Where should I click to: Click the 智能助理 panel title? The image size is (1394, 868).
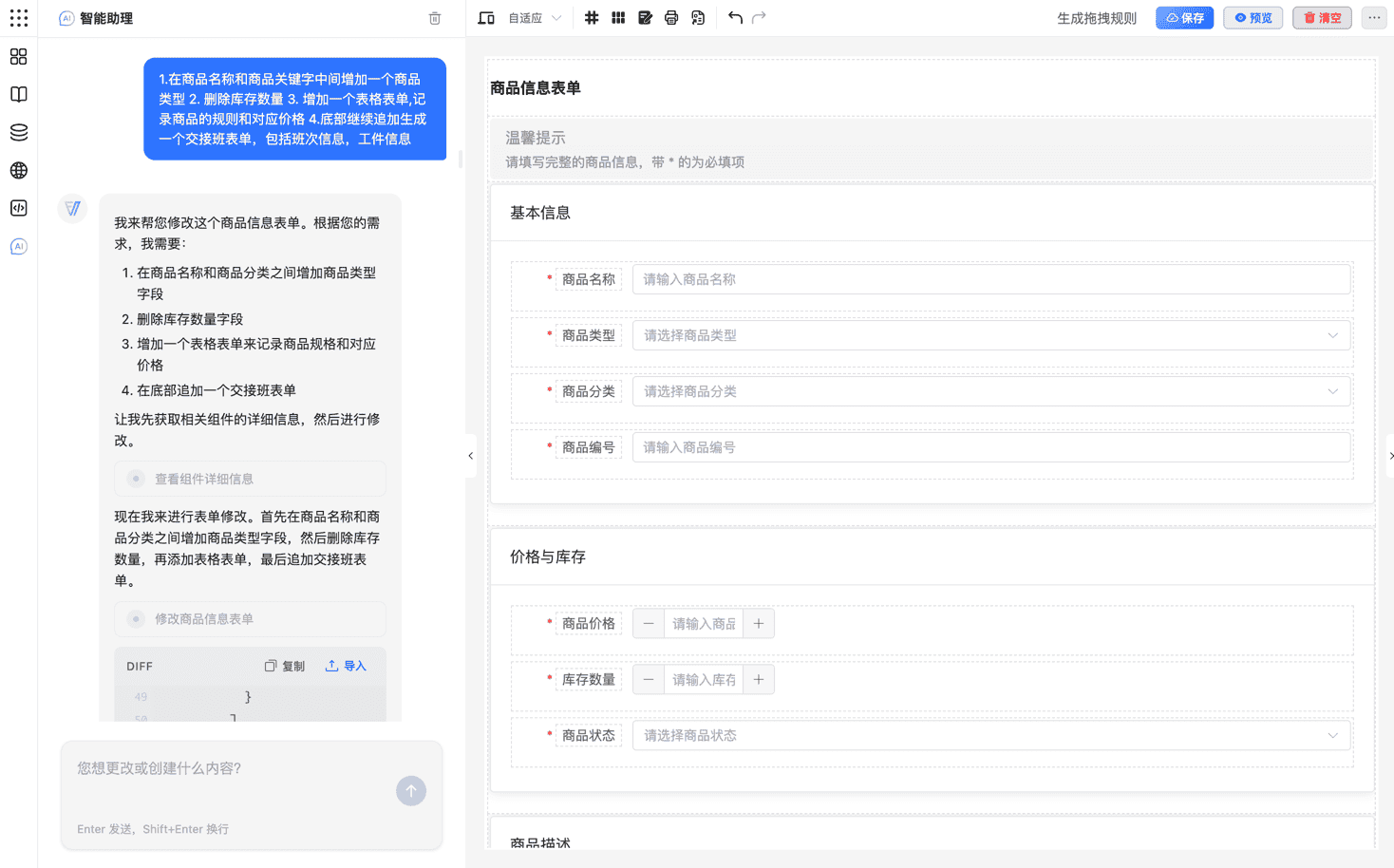point(106,18)
